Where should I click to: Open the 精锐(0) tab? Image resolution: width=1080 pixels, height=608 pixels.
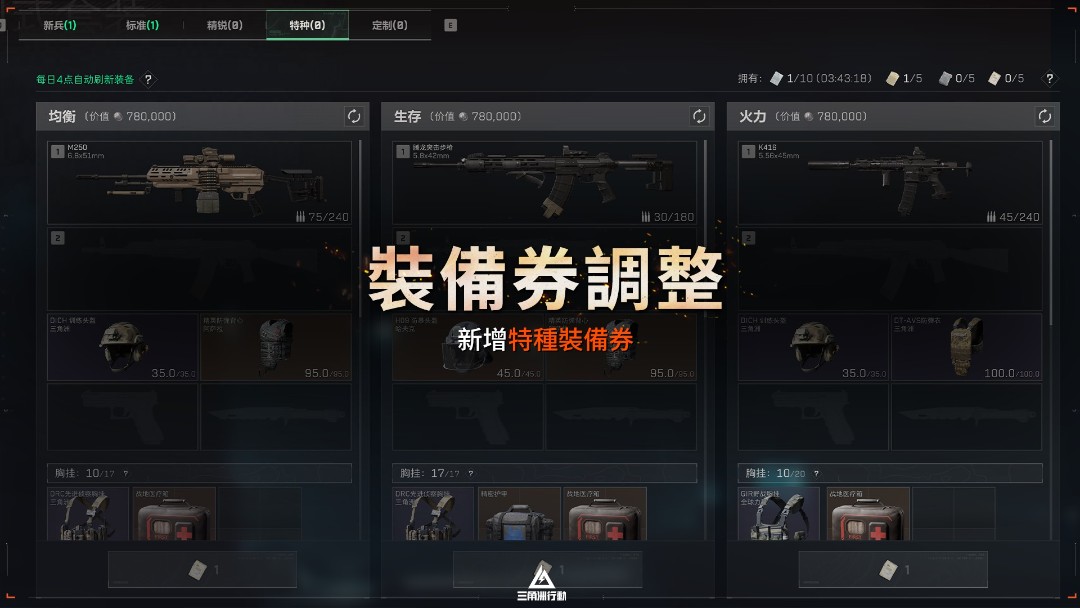225,25
